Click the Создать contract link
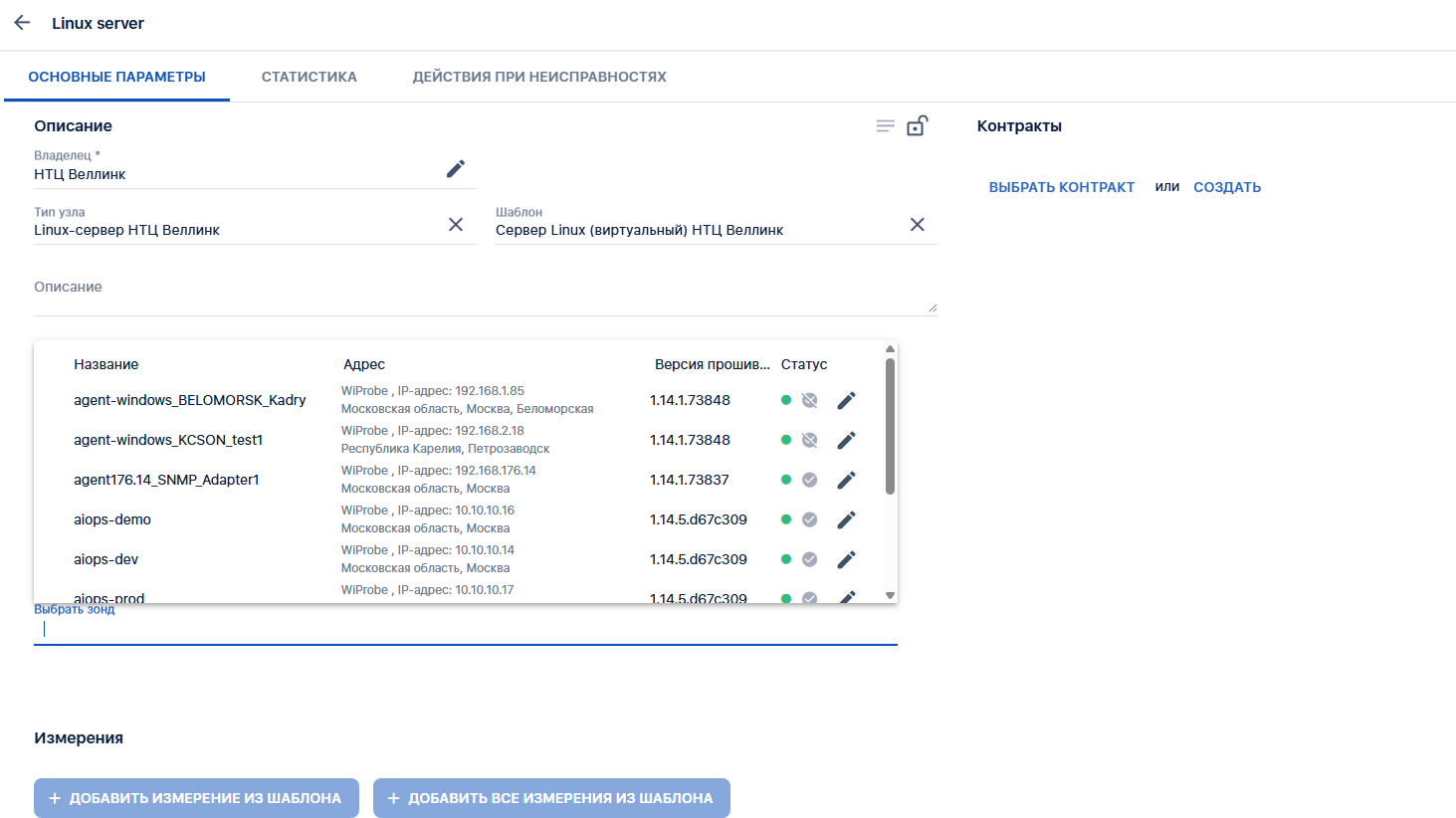 tap(1227, 187)
